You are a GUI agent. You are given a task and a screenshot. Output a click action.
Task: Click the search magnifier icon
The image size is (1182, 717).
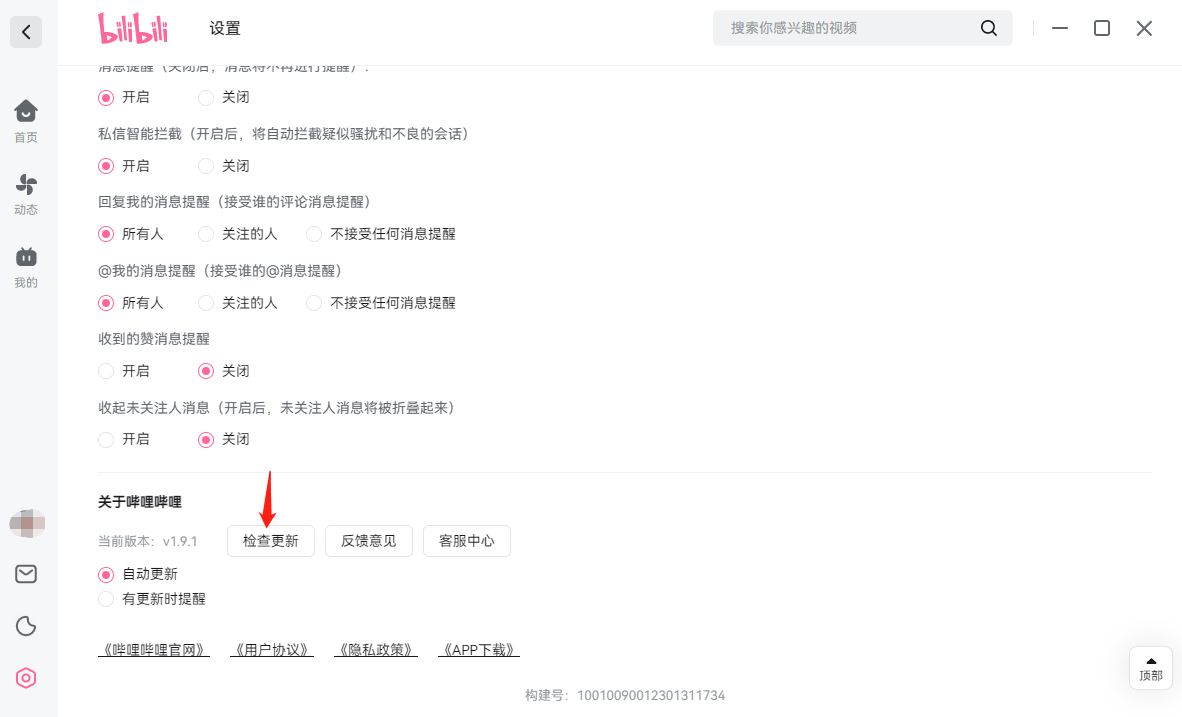point(988,28)
